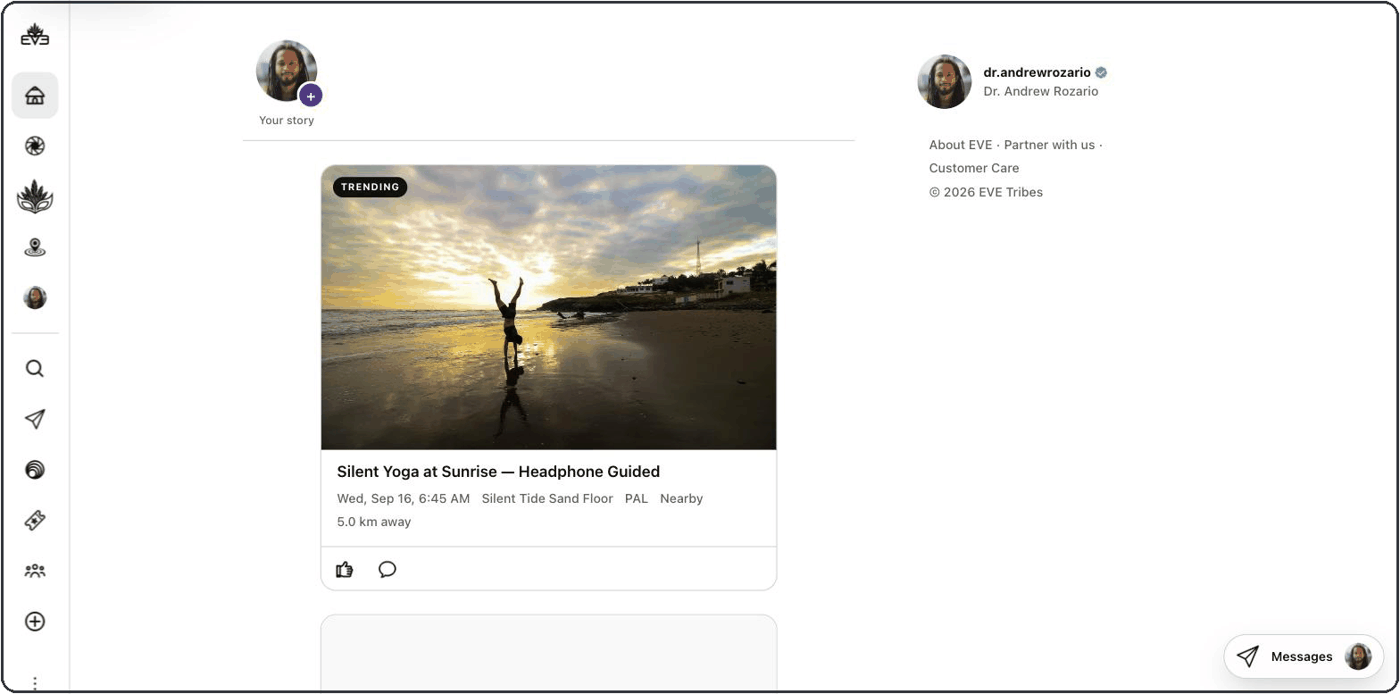This screenshot has width=1400, height=694.
Task: Open the masquerade mask icon in sidebar
Action: (35, 197)
